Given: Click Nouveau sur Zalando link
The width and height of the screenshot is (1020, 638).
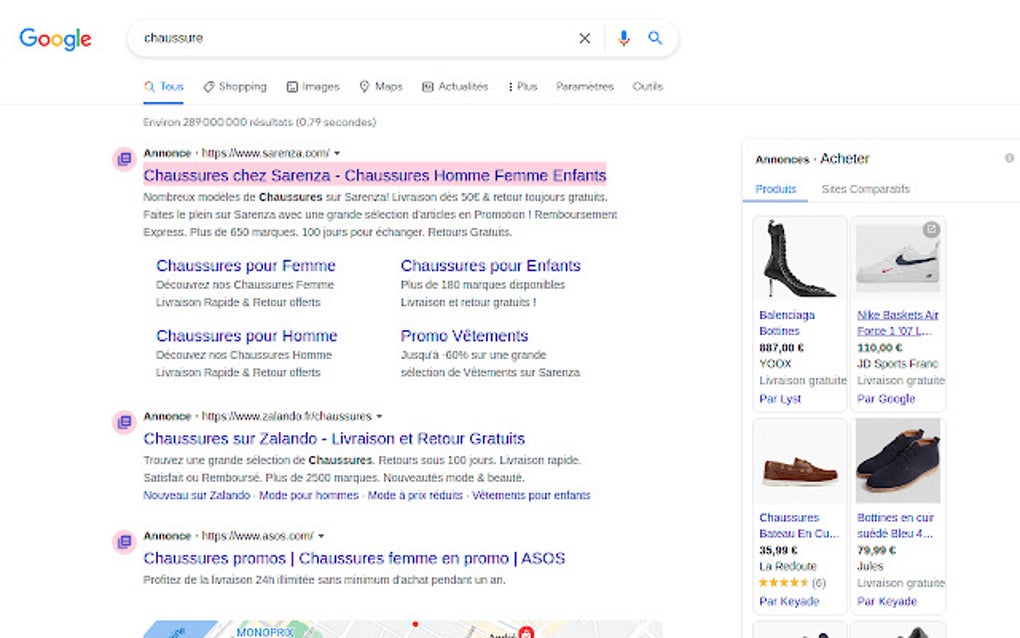Looking at the screenshot, I should pos(196,495).
